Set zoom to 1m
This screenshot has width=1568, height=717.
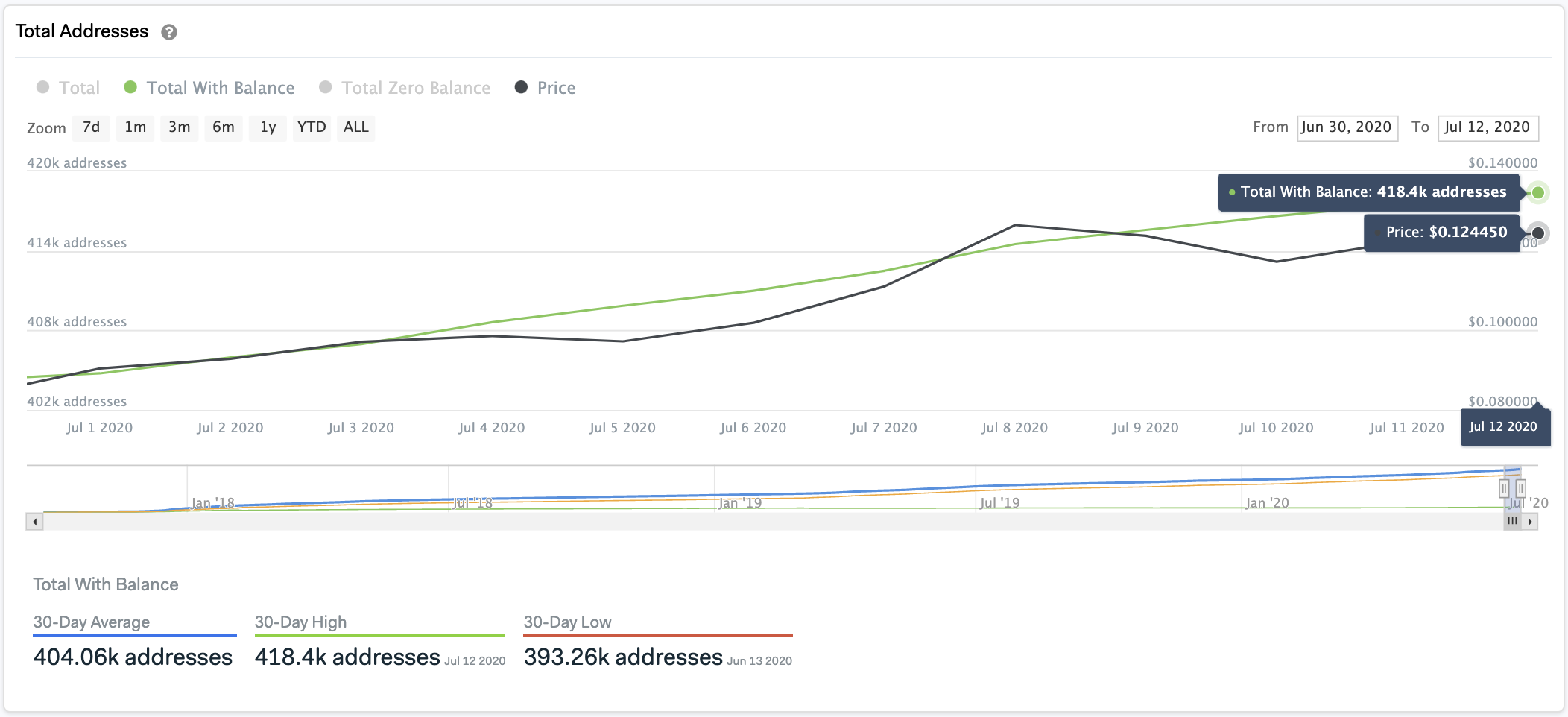coord(136,127)
